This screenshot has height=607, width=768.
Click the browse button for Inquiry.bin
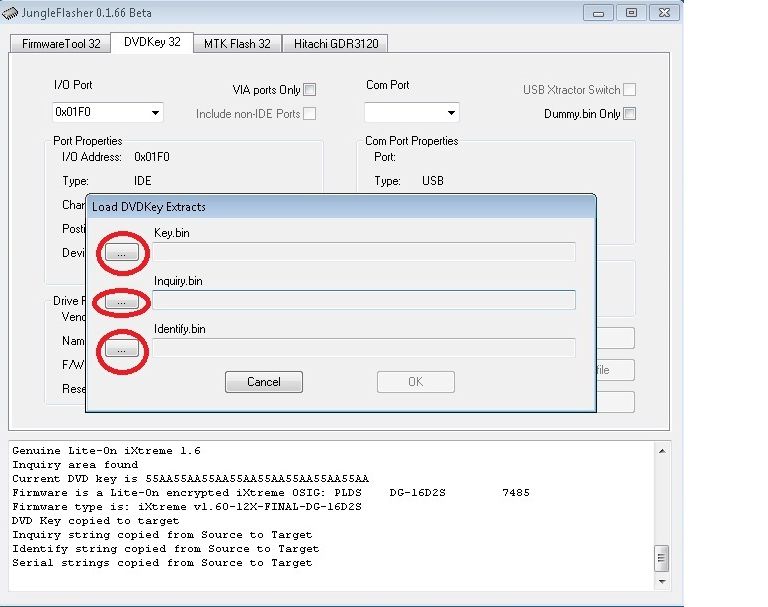[121, 301]
